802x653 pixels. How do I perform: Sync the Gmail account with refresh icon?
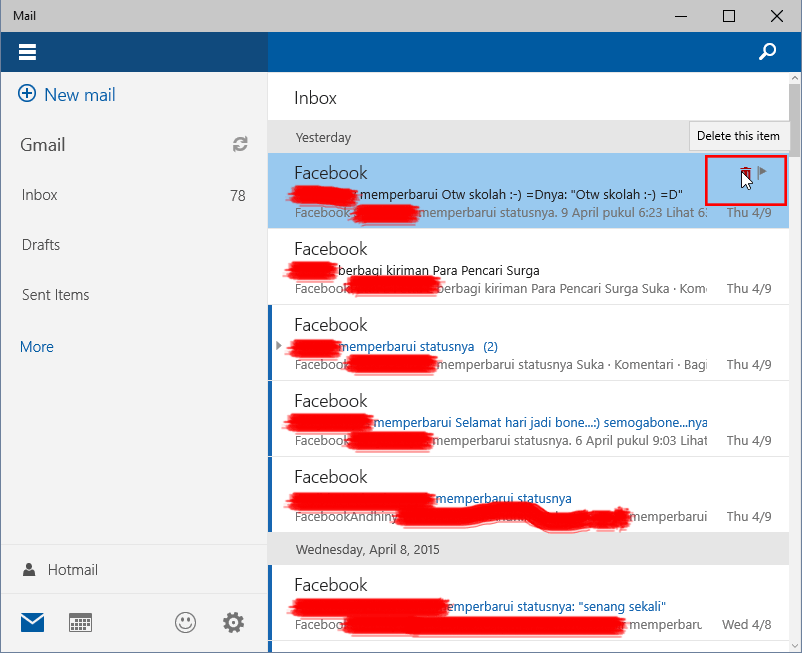coord(240,144)
